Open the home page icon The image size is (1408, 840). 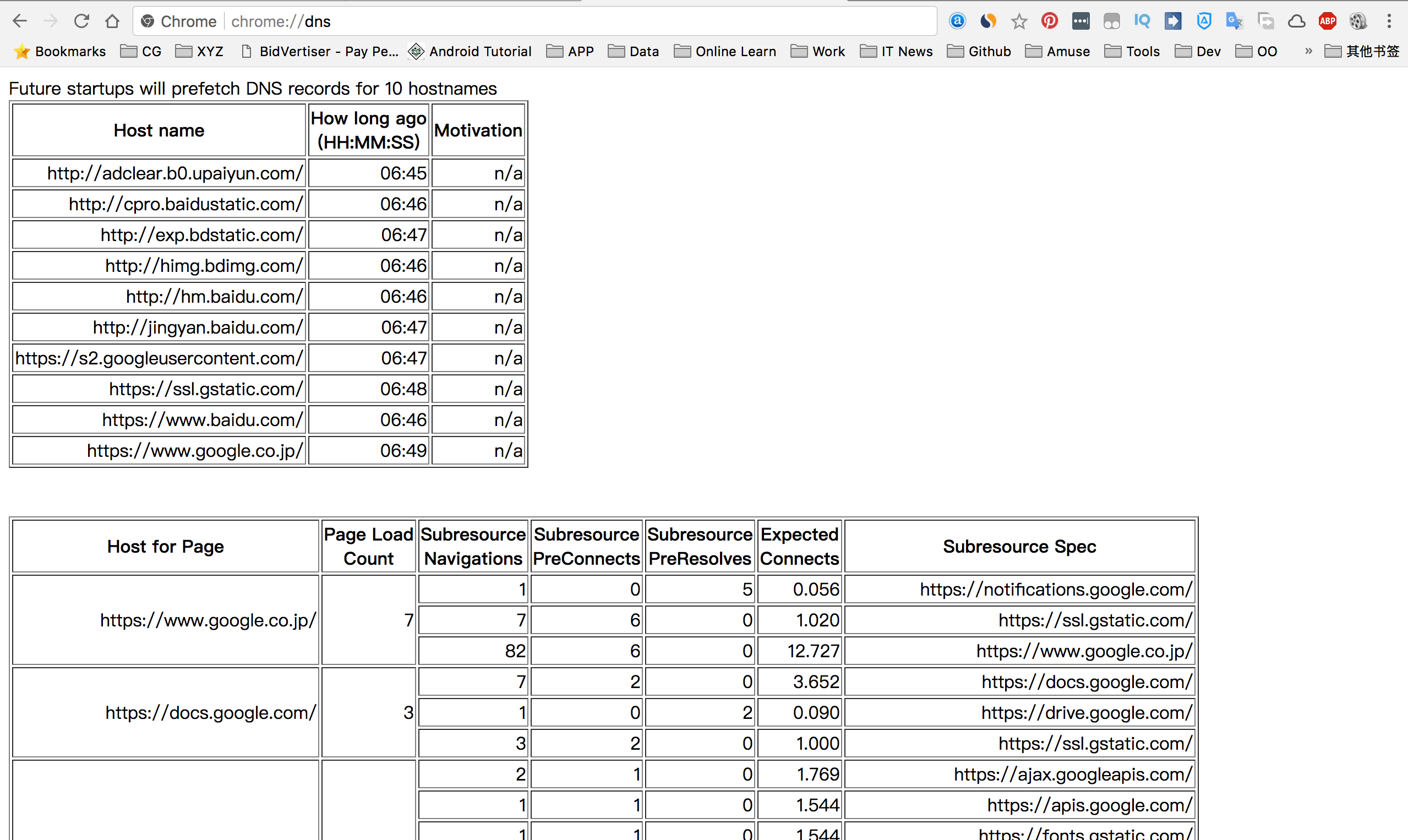112,21
